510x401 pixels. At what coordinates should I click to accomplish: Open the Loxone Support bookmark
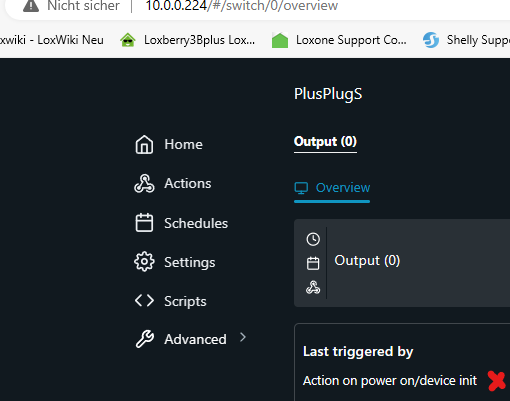tap(339, 40)
